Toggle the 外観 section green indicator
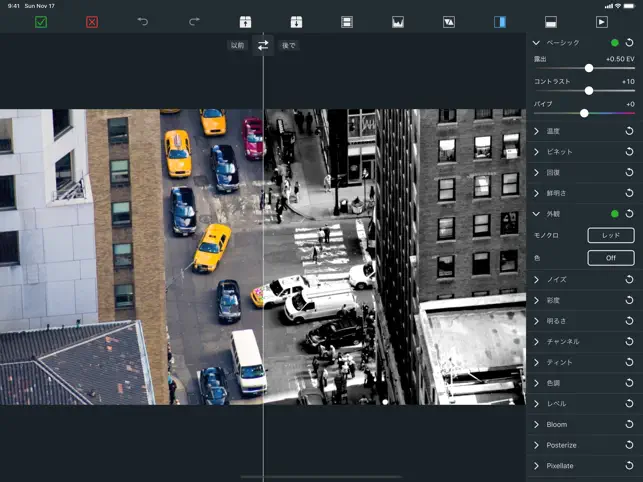Image resolution: width=643 pixels, height=482 pixels. pyautogui.click(x=614, y=214)
